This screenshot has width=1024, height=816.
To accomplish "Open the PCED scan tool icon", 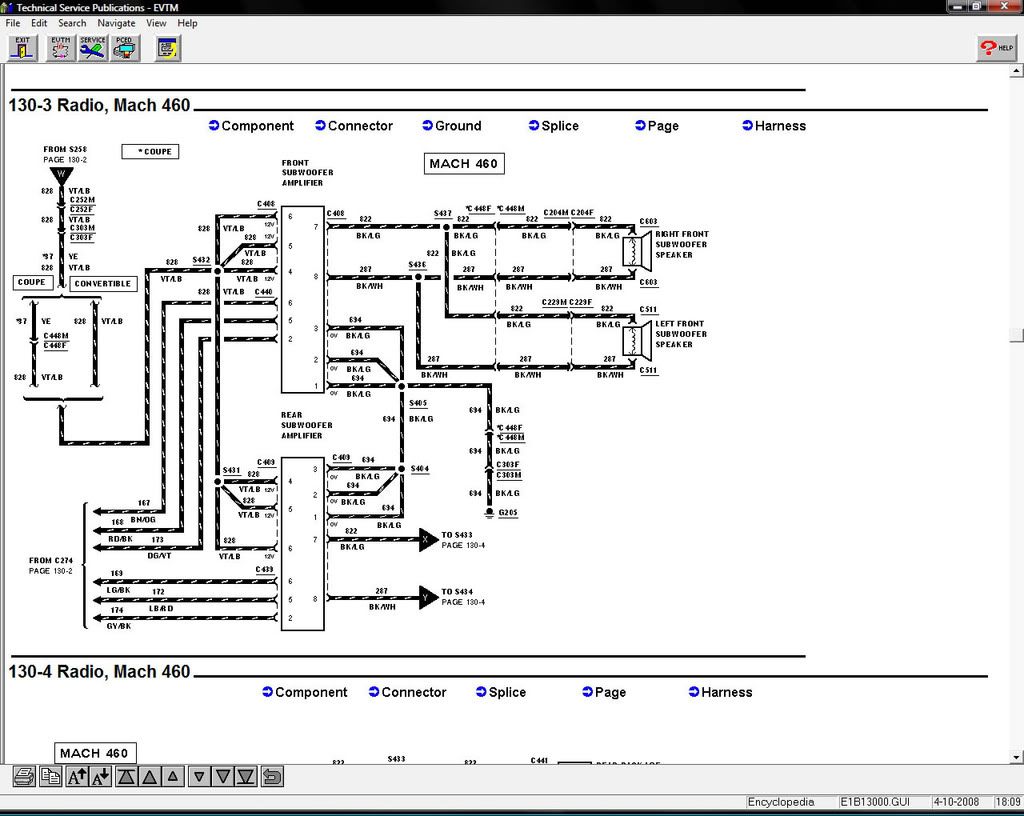I will coord(124,49).
